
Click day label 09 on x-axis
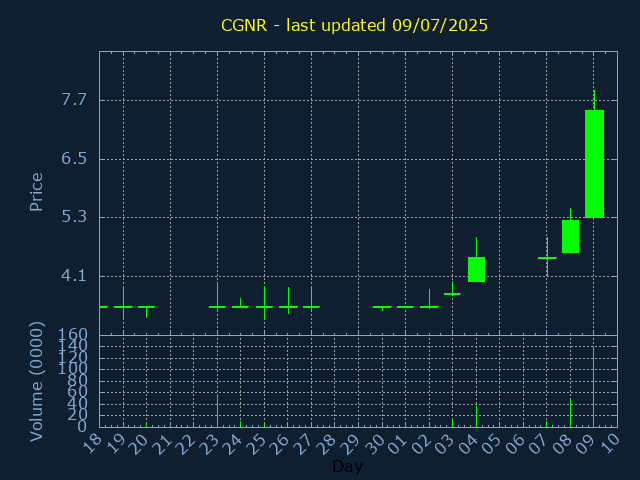588,444
